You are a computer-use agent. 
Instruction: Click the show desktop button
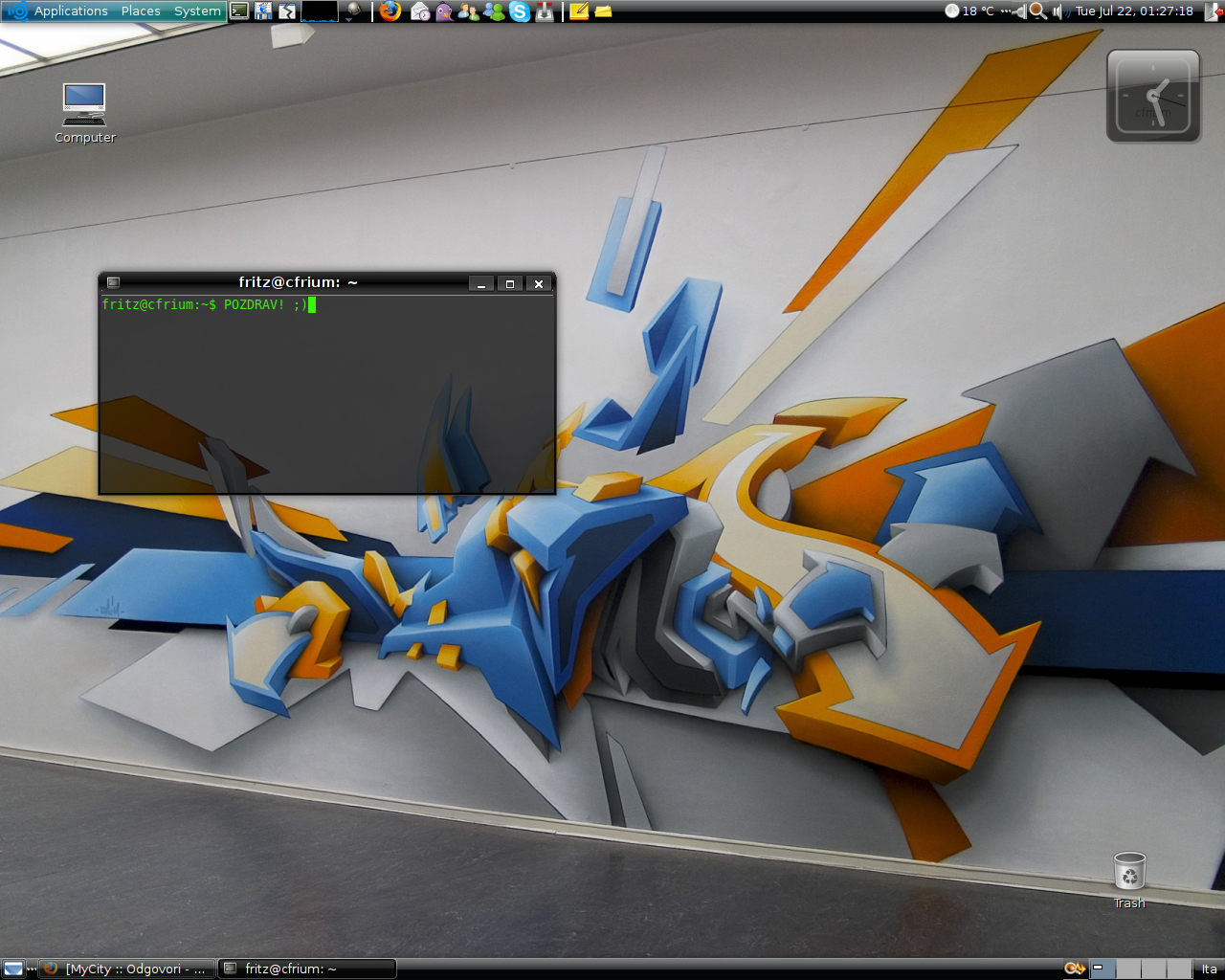pos(12,969)
